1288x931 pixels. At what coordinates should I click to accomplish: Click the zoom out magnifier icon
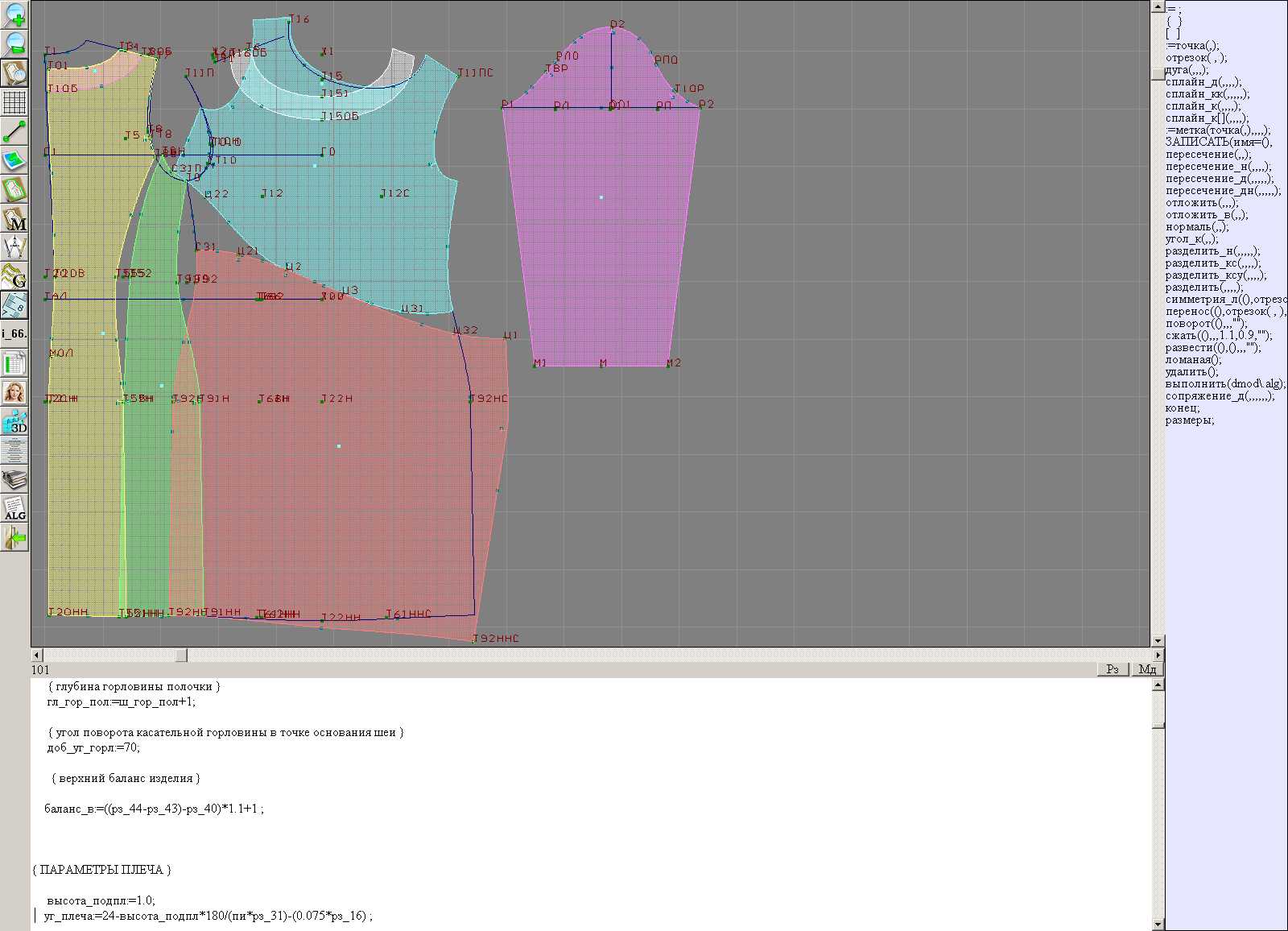(14, 43)
